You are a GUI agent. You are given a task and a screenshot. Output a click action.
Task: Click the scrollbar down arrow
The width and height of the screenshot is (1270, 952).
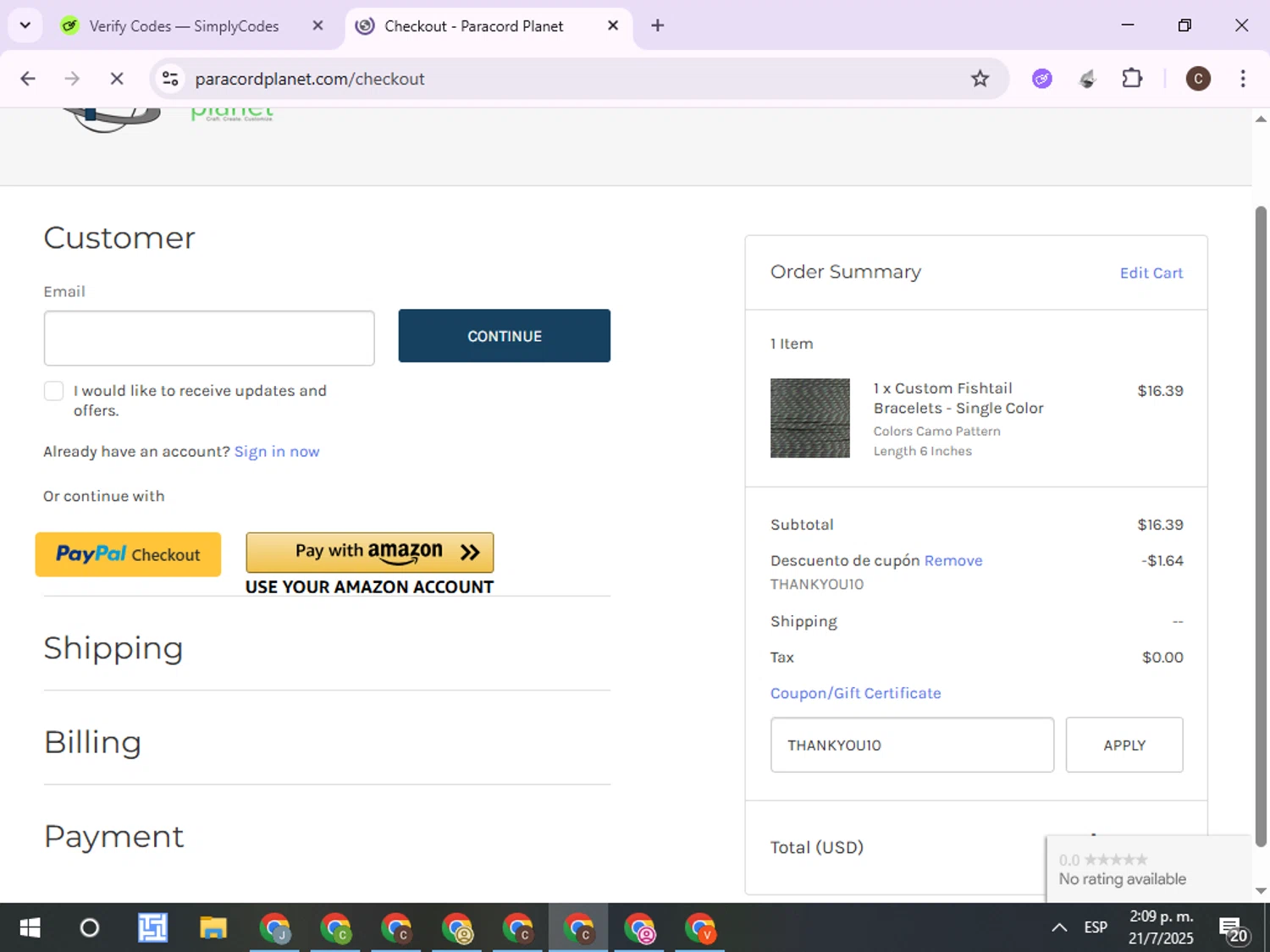tap(1261, 890)
